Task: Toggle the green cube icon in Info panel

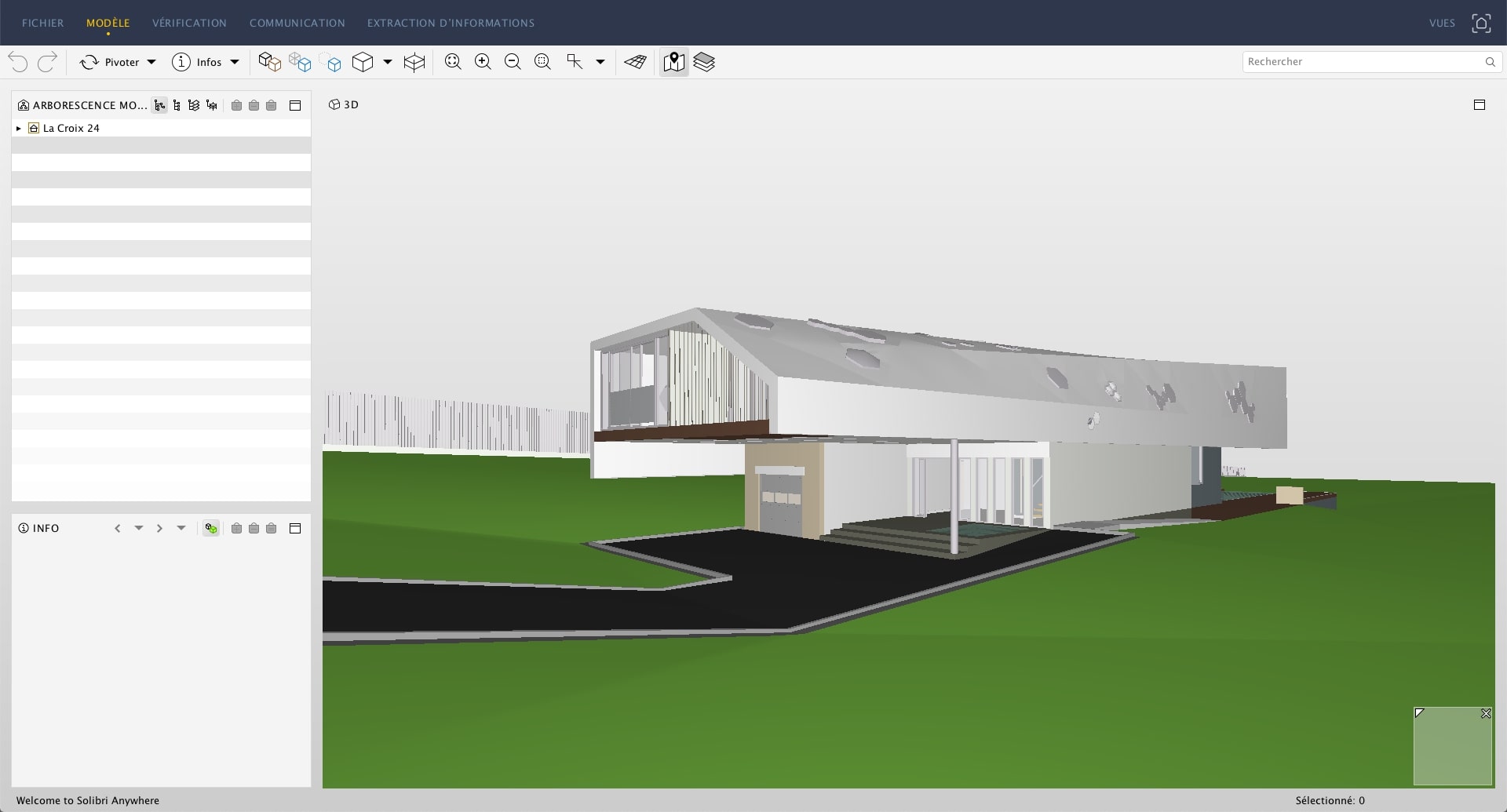Action: tap(210, 529)
